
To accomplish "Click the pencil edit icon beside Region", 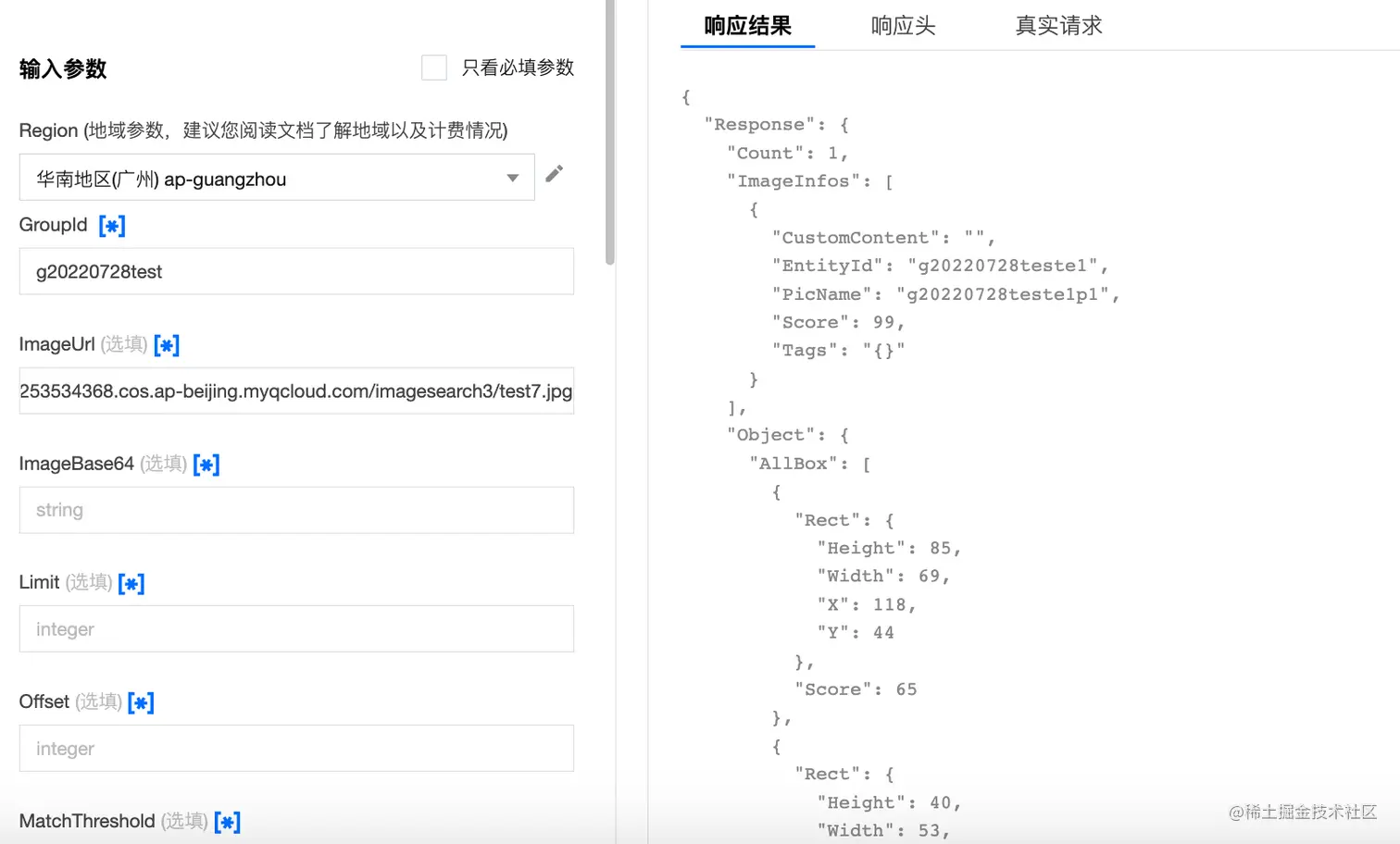I will tap(555, 174).
